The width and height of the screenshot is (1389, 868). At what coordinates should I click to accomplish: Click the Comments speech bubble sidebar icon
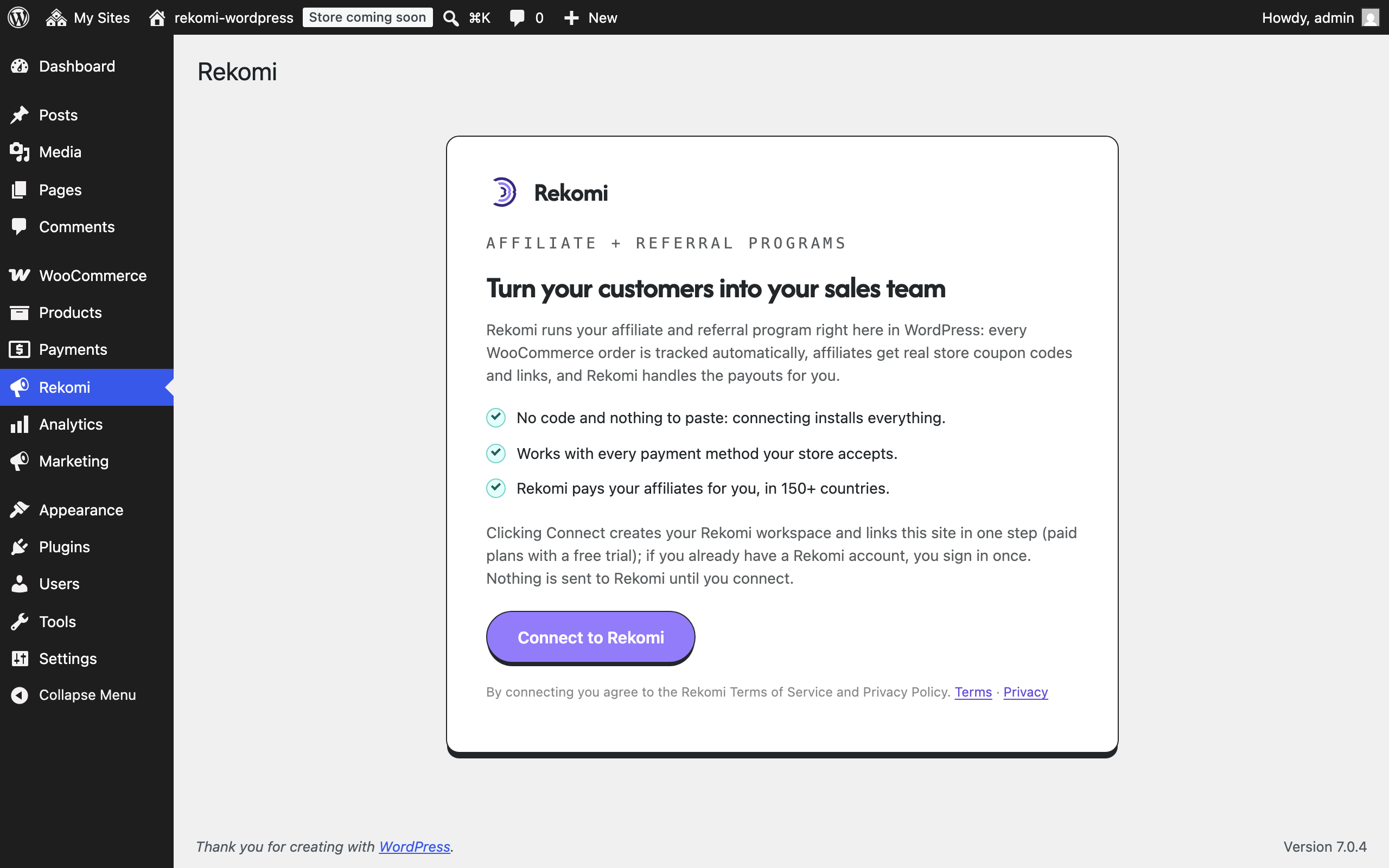tap(20, 227)
